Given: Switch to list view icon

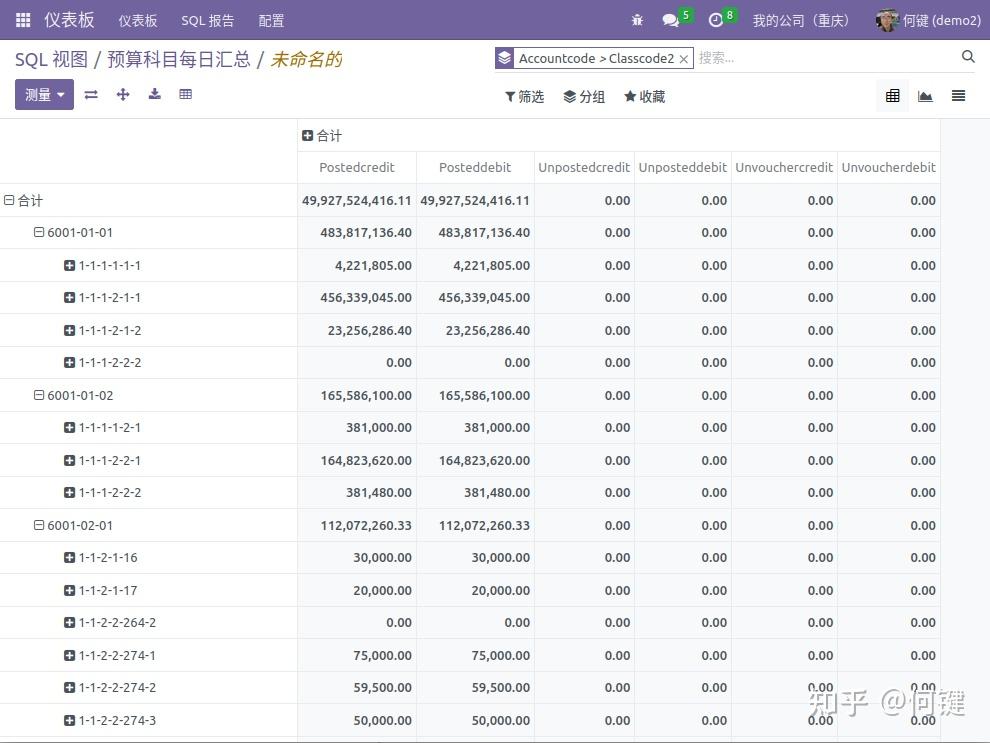Looking at the screenshot, I should click(957, 95).
